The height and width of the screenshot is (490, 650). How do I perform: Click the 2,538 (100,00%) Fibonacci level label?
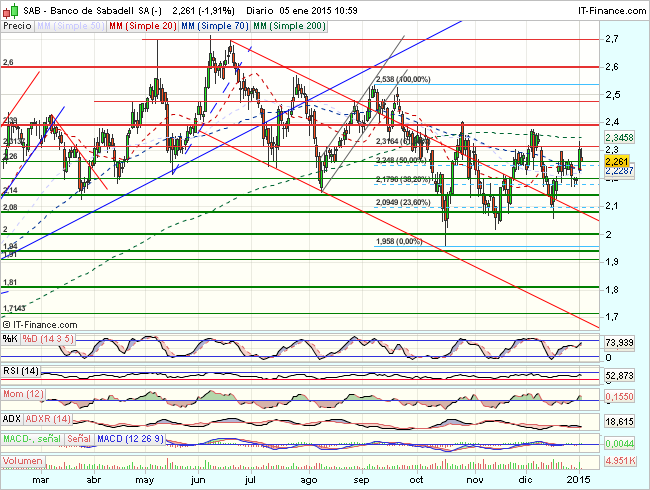coord(402,79)
